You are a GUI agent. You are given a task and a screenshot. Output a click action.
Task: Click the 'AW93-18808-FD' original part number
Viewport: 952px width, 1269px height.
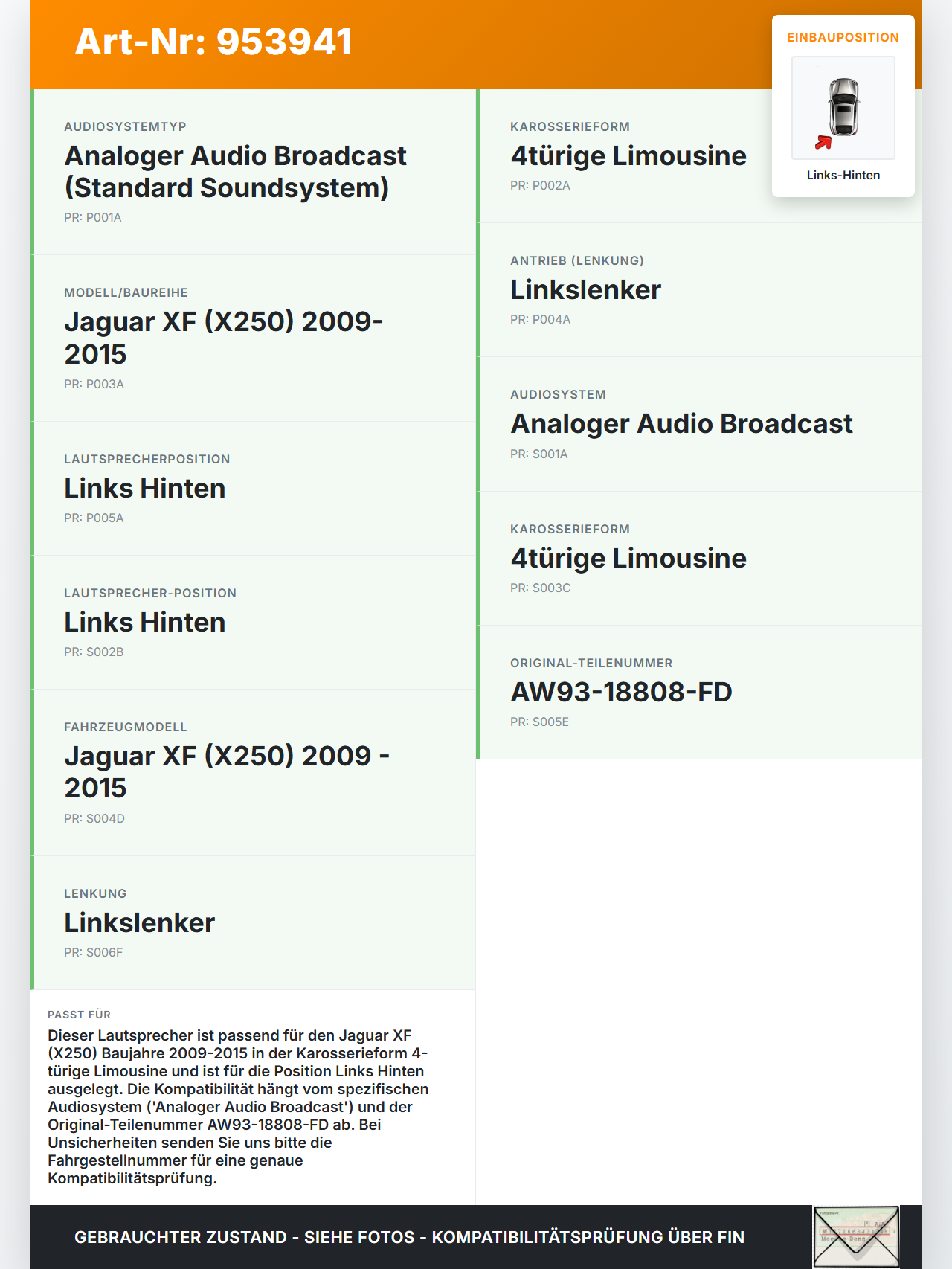[x=621, y=692]
